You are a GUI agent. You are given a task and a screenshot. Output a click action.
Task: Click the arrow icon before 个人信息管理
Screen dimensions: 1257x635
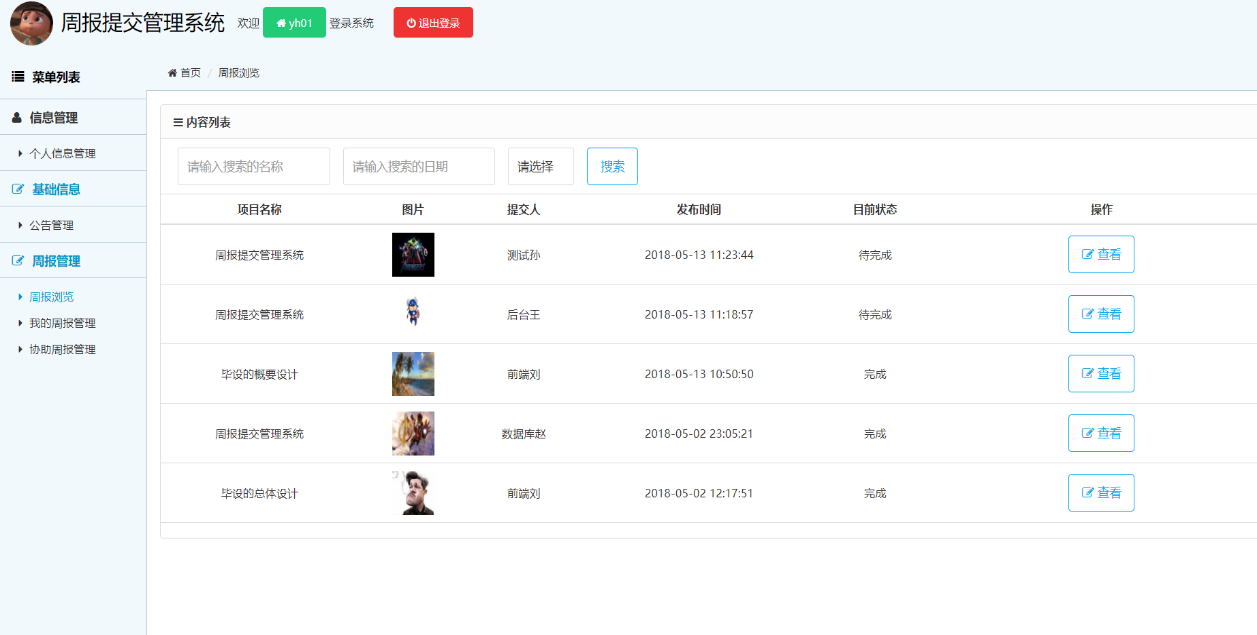21,153
